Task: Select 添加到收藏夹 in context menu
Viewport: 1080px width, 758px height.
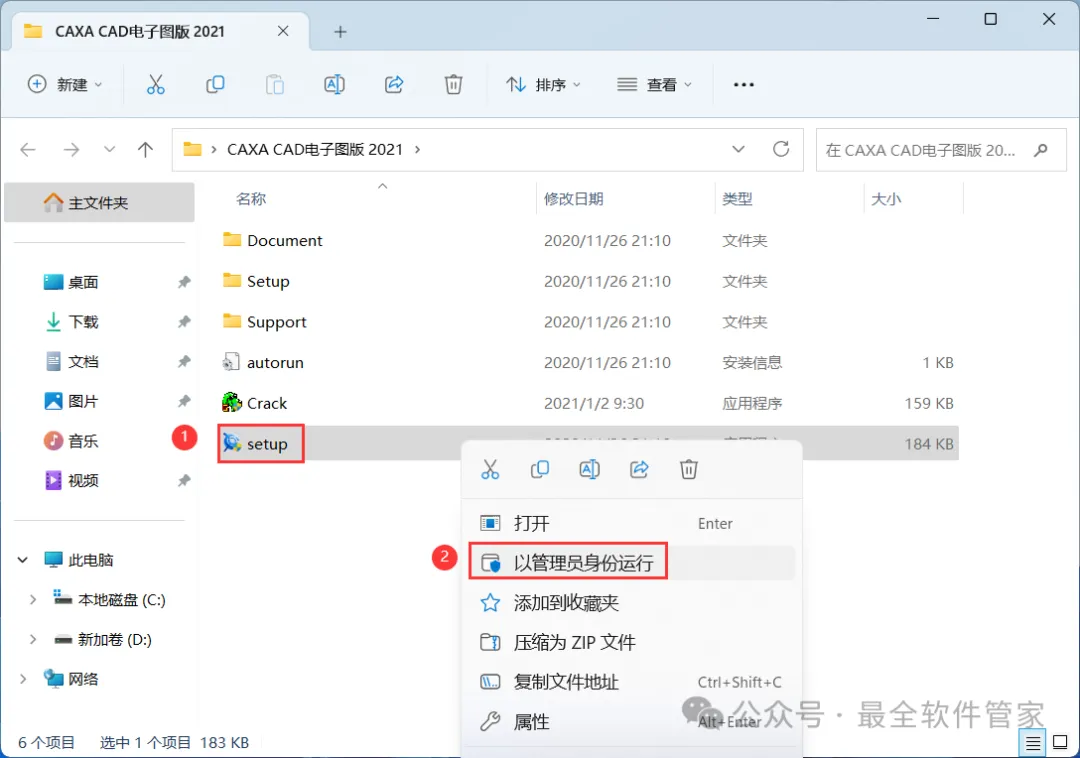Action: [632, 602]
